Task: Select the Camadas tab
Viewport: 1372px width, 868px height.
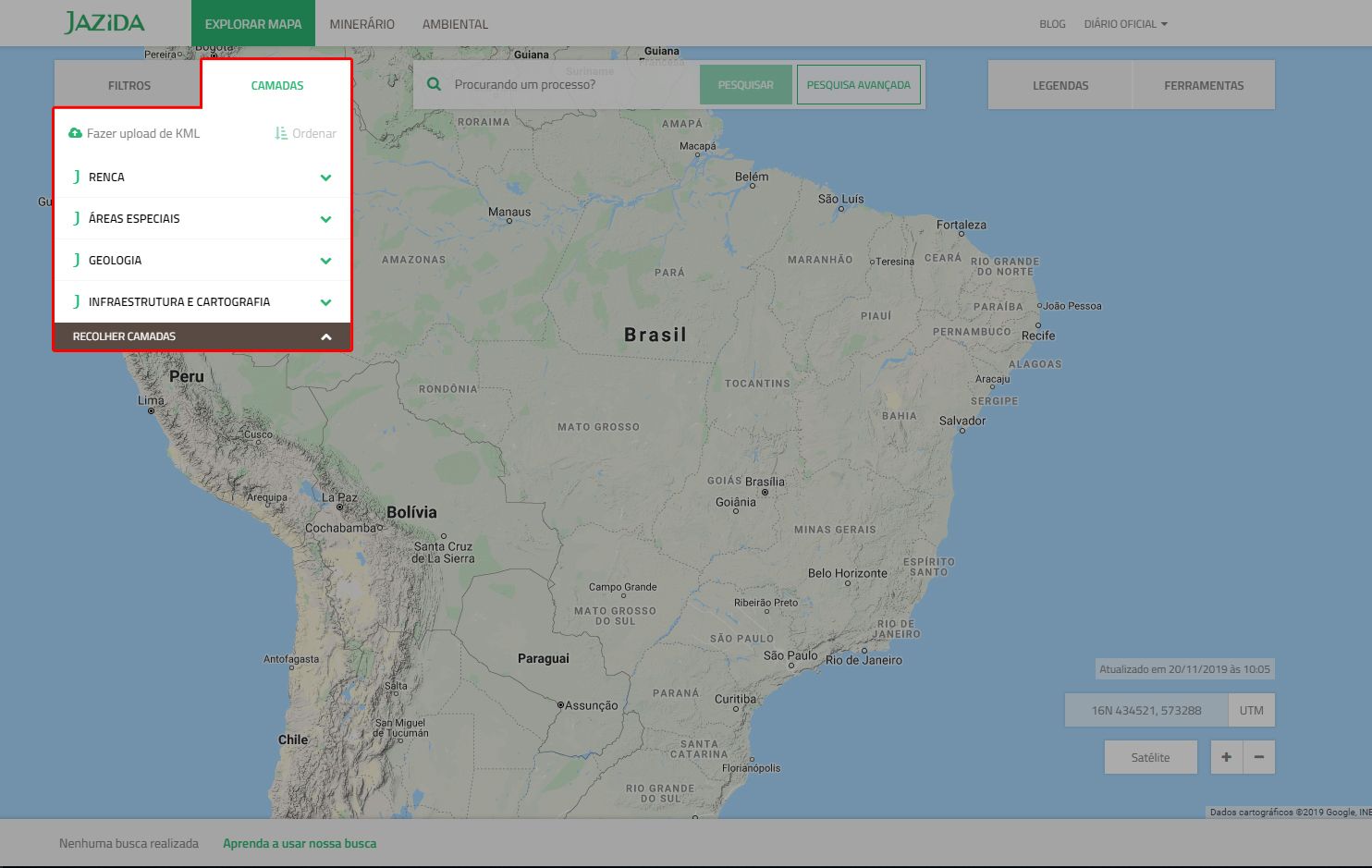Action: coord(276,85)
